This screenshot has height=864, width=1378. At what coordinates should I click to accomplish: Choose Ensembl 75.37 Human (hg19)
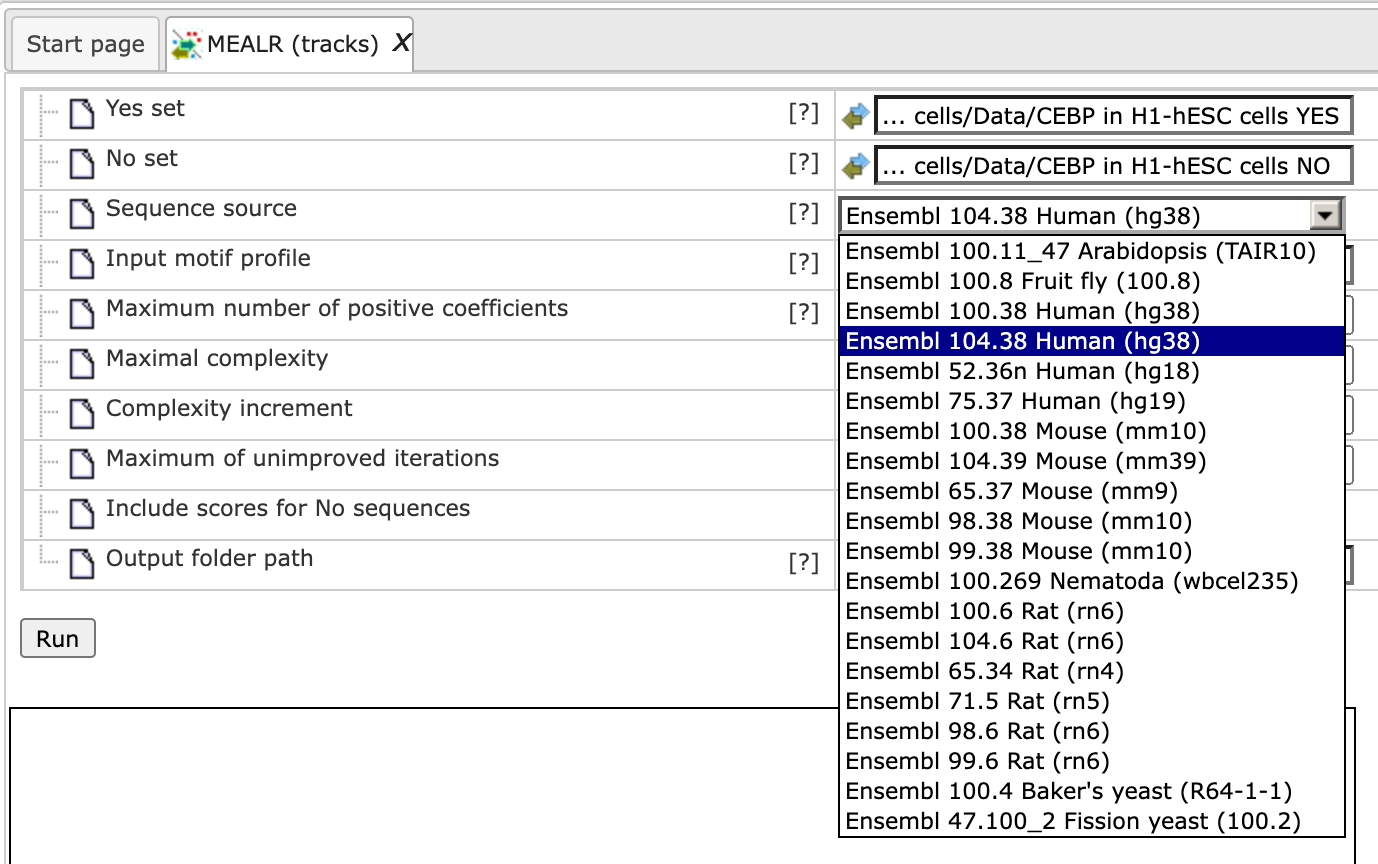(1092, 401)
